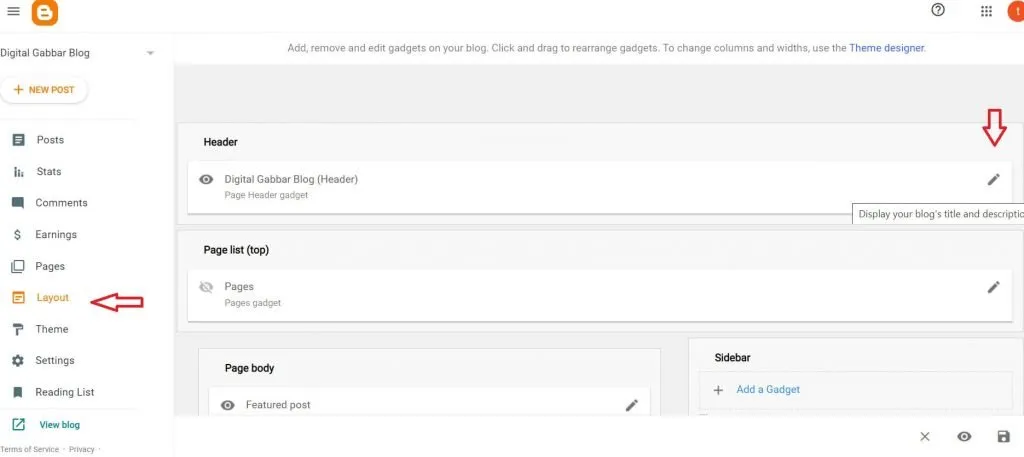
Task: Open the Google apps grid
Action: point(986,11)
